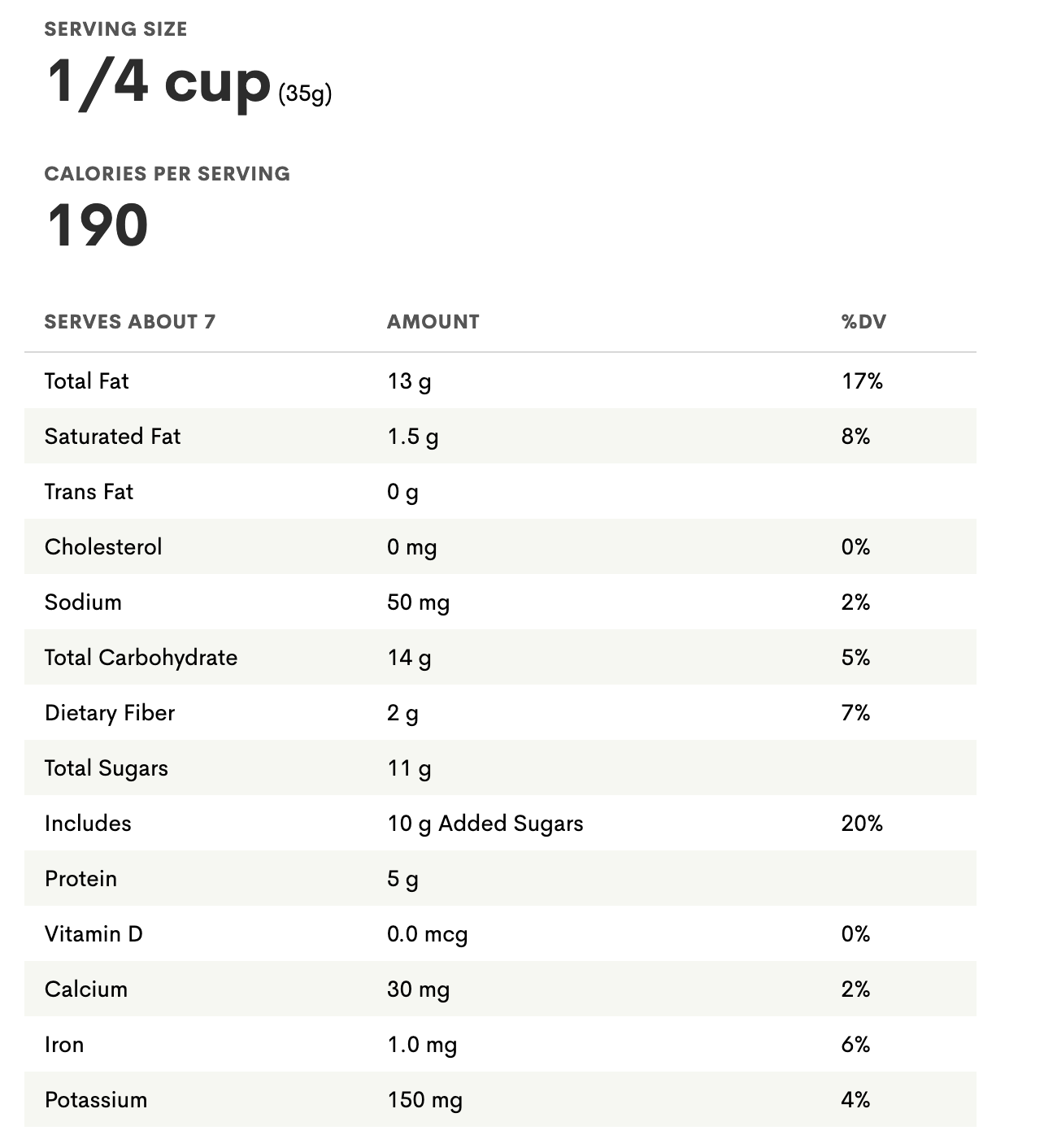
Task: Select the Dietary Fiber 7% value
Action: (855, 713)
